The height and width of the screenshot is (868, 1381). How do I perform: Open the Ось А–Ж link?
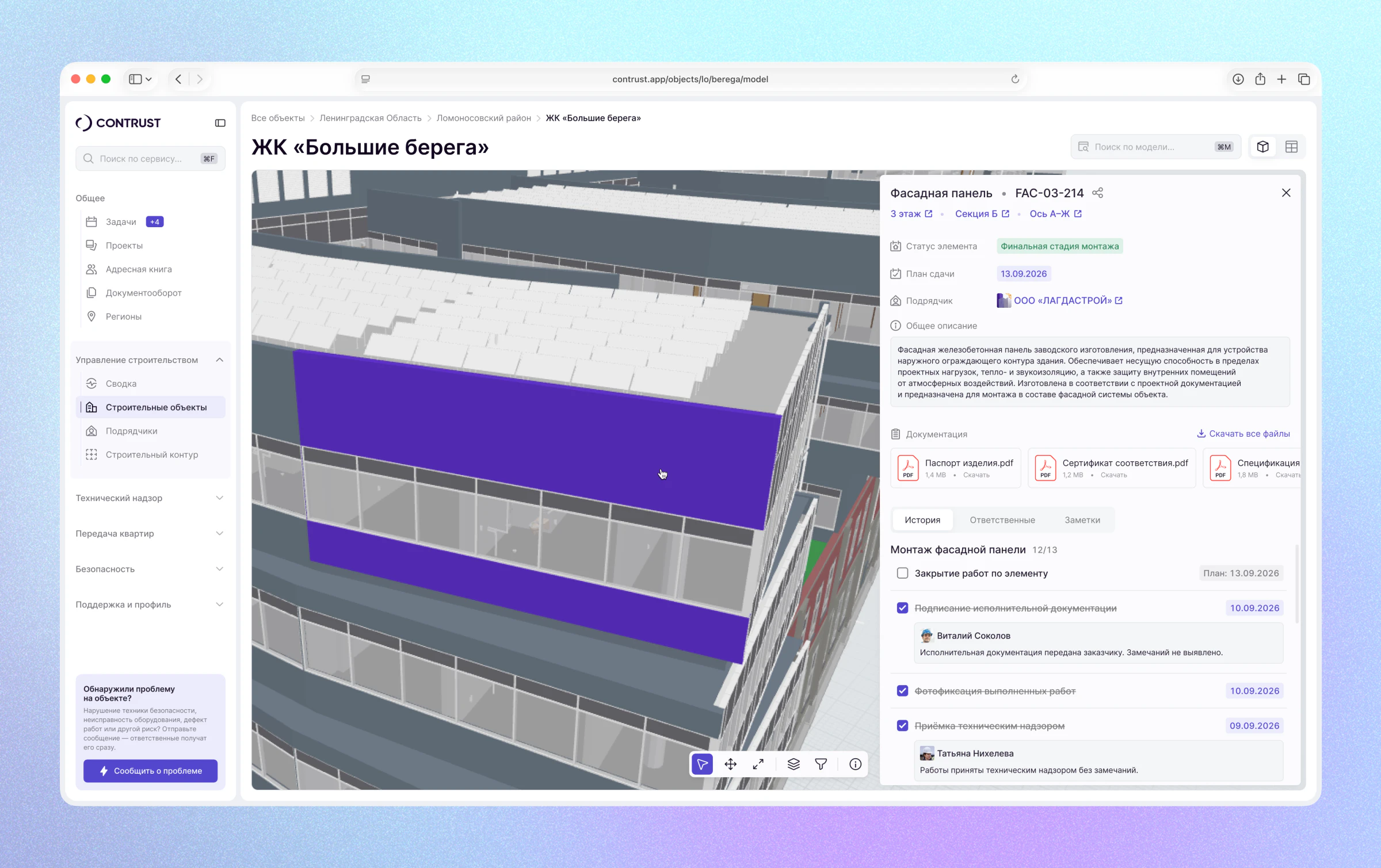[x=1056, y=214]
